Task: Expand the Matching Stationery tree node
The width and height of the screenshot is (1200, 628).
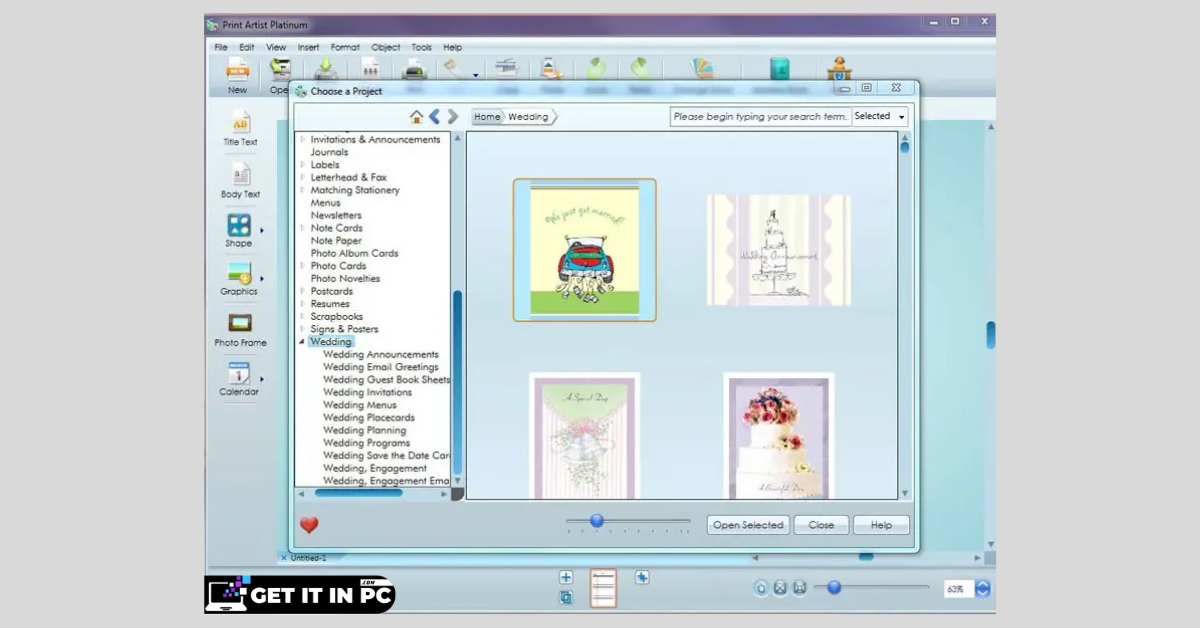Action: click(303, 190)
